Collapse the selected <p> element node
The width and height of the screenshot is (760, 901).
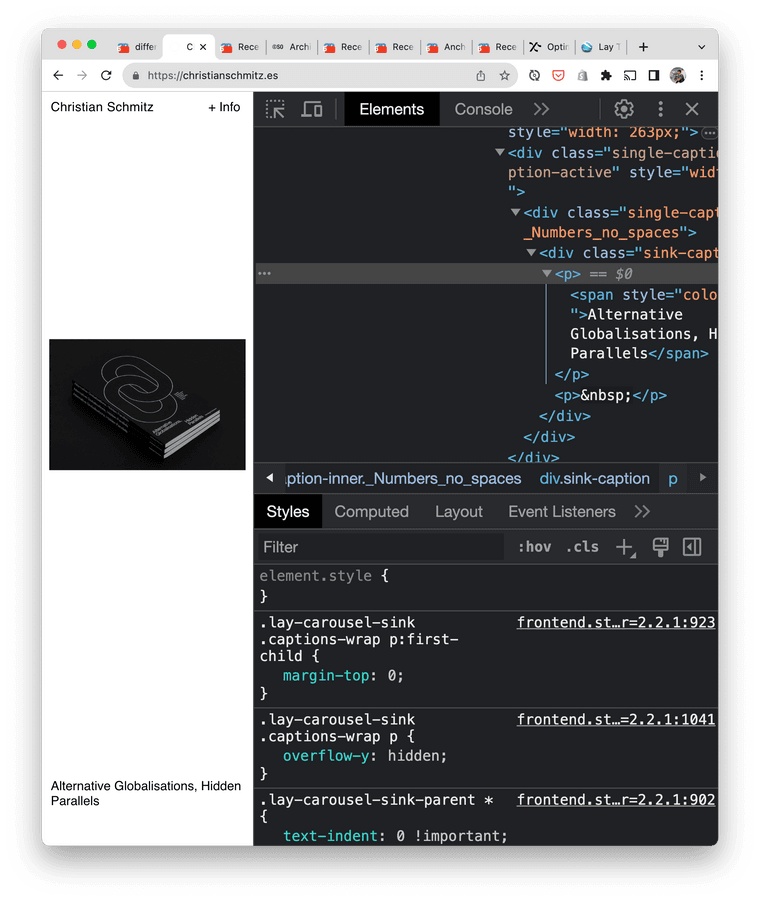(547, 274)
